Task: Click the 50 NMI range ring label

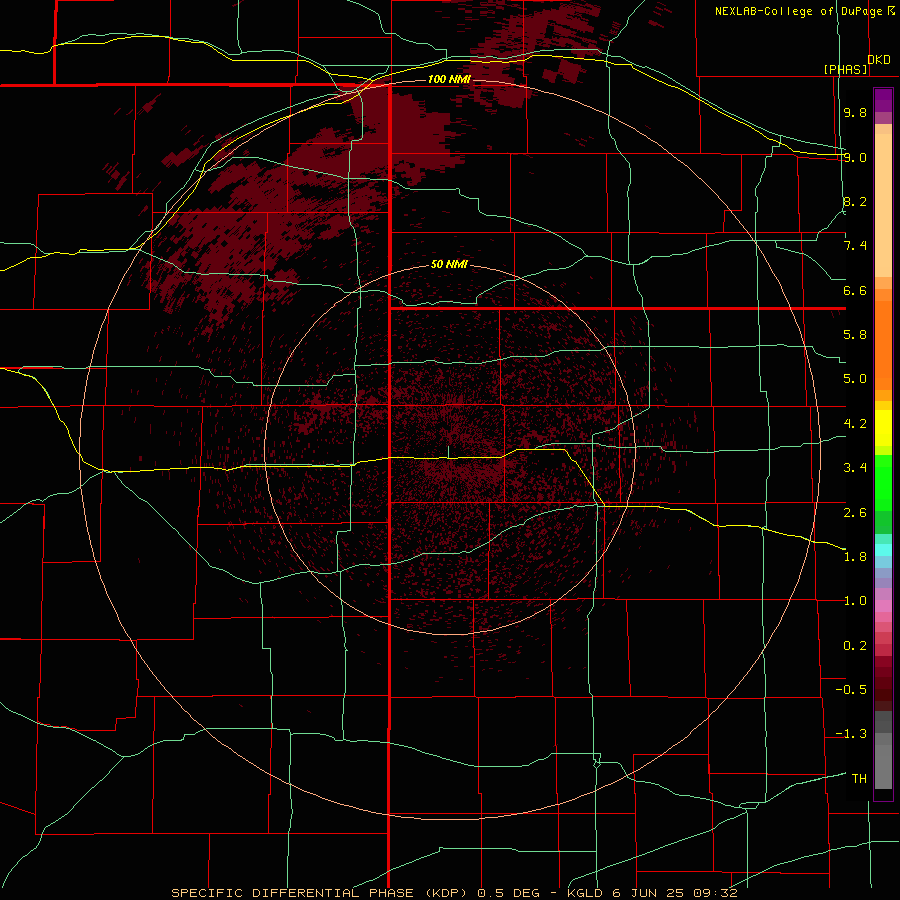Action: coord(449,265)
